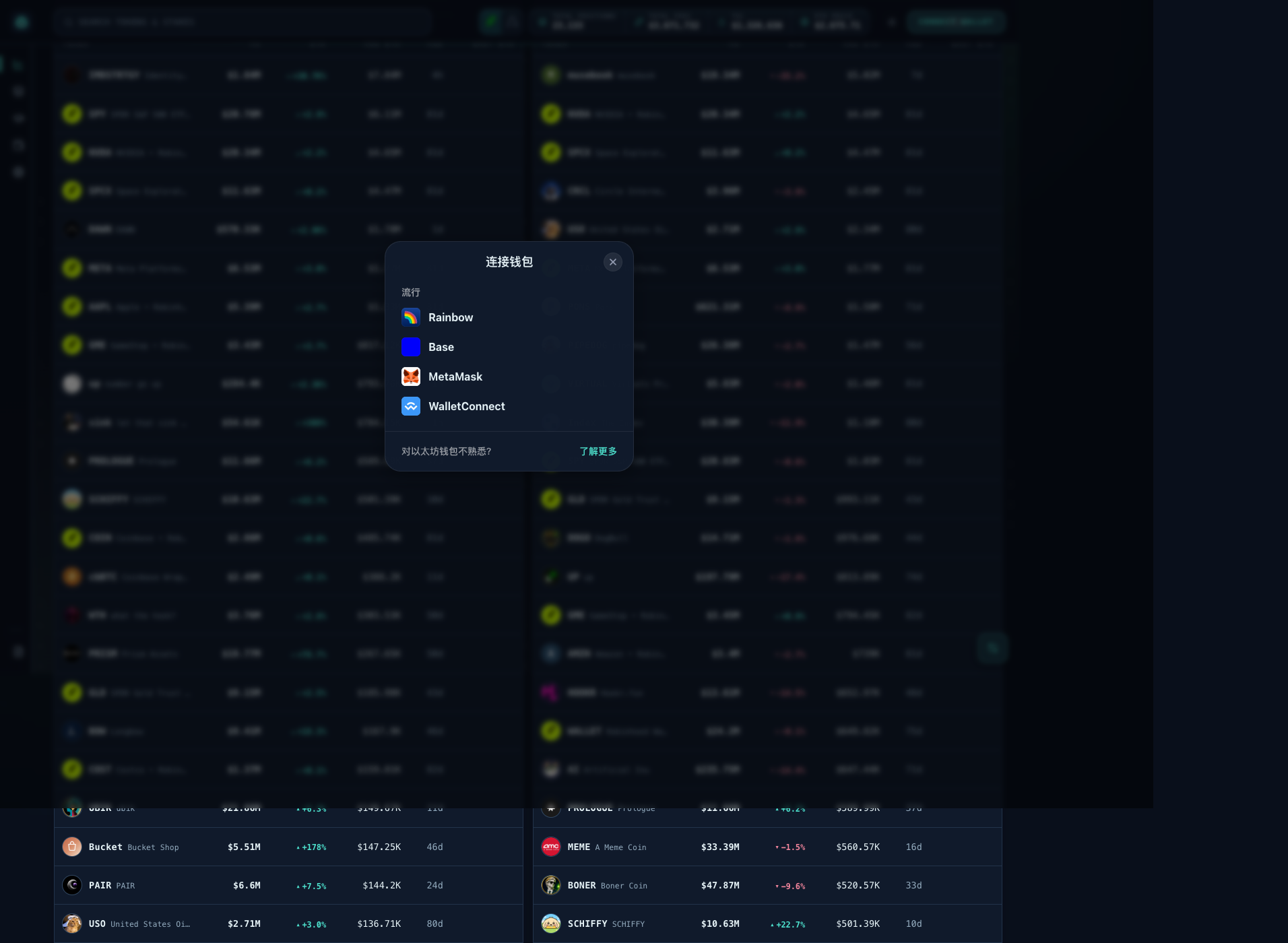Viewport: 1288px width, 943px height.
Task: Click the $136.71K value
Action: tap(379, 924)
